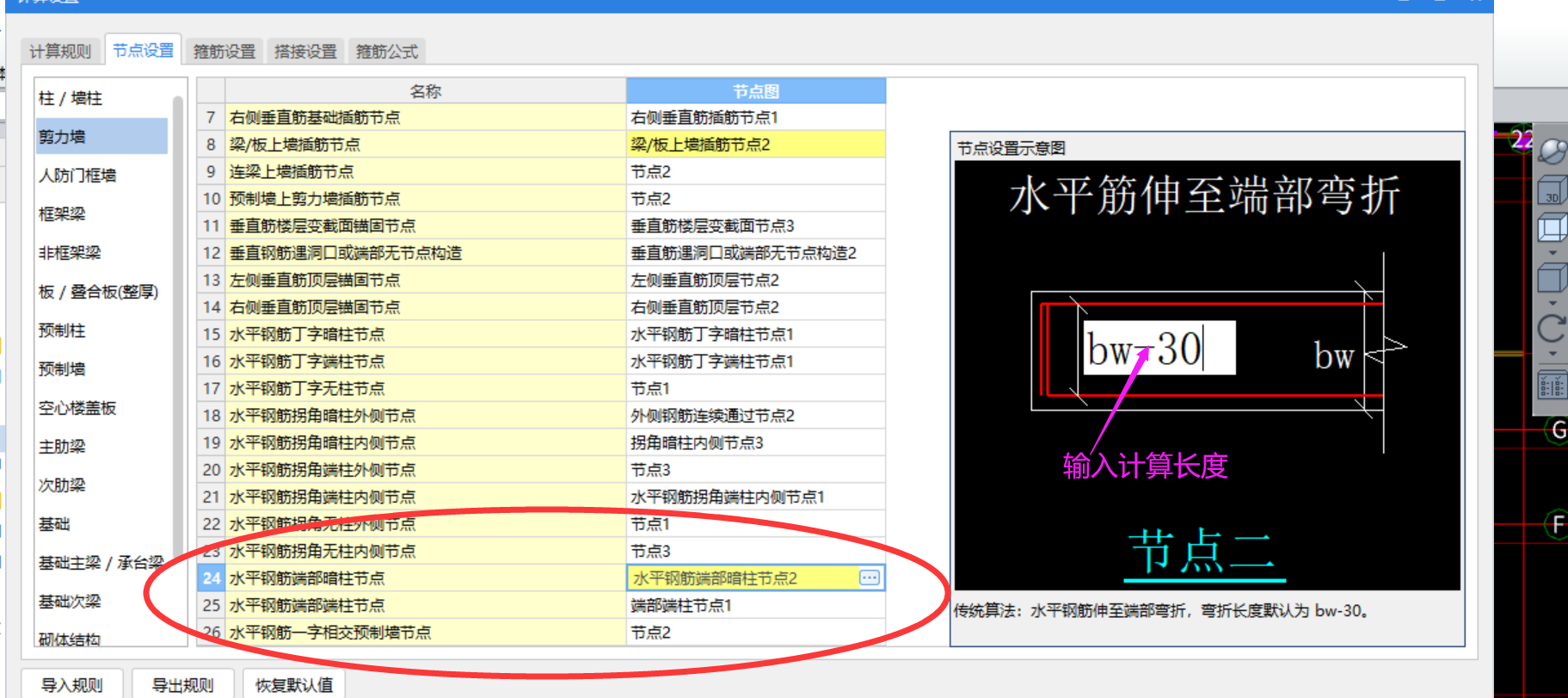The width and height of the screenshot is (1568, 698).
Task: Select 剪力墙 in the component list
Action: [x=101, y=136]
